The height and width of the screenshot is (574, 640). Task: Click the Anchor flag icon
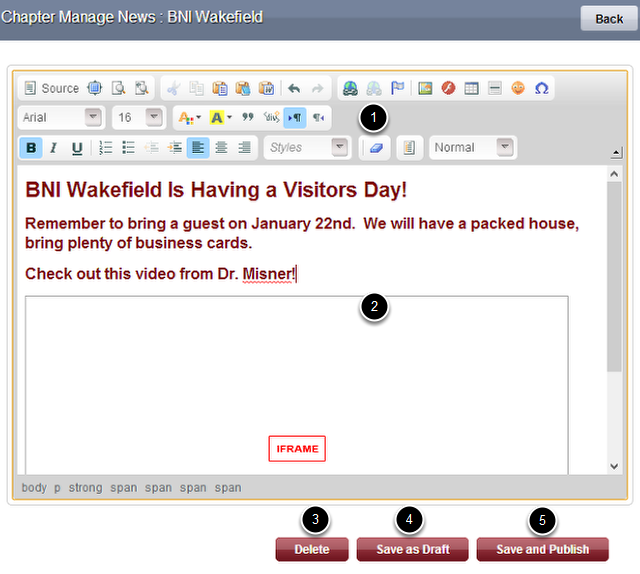tap(397, 88)
